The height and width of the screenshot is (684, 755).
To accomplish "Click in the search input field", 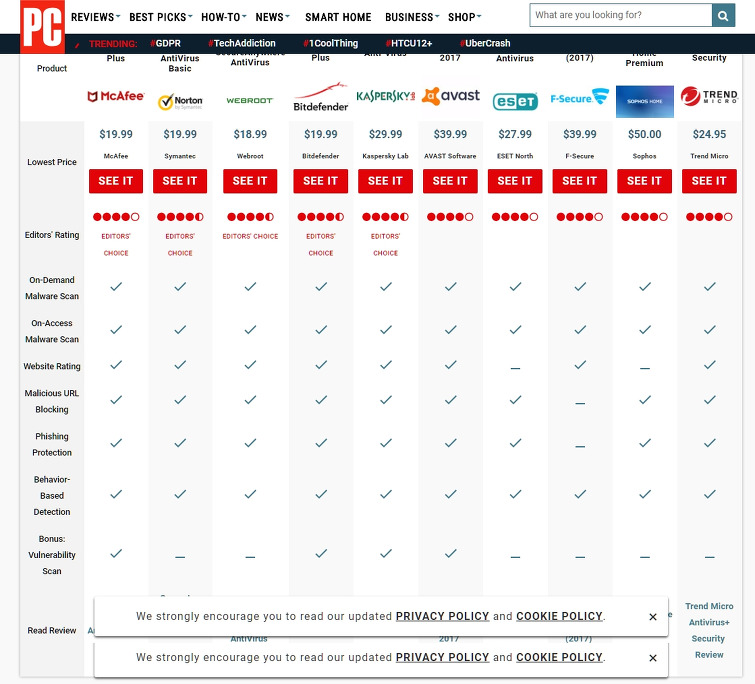I will (621, 15).
